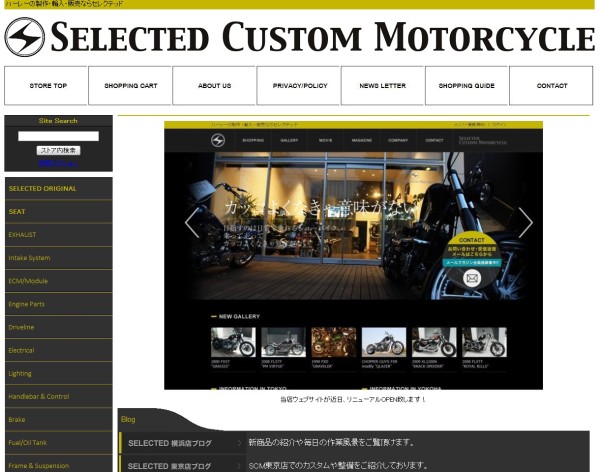The height and width of the screenshot is (472, 600).
Task: Click SHOPPING in the preview banner menu
Action: pos(253,140)
